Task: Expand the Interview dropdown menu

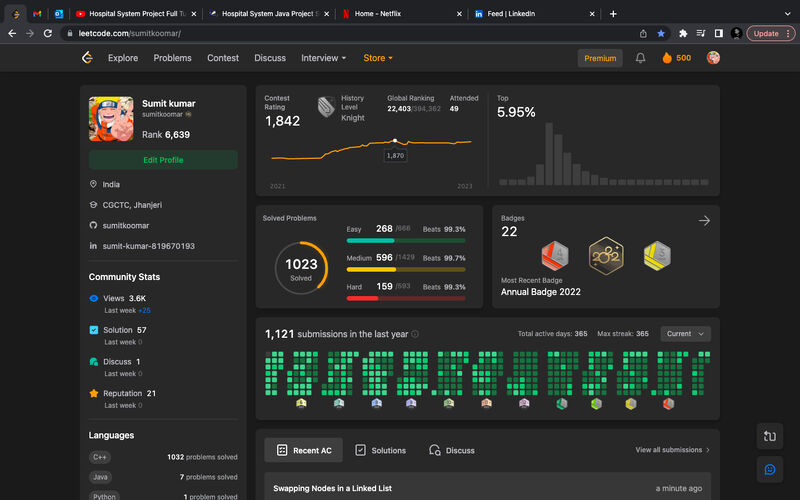Action: click(324, 58)
